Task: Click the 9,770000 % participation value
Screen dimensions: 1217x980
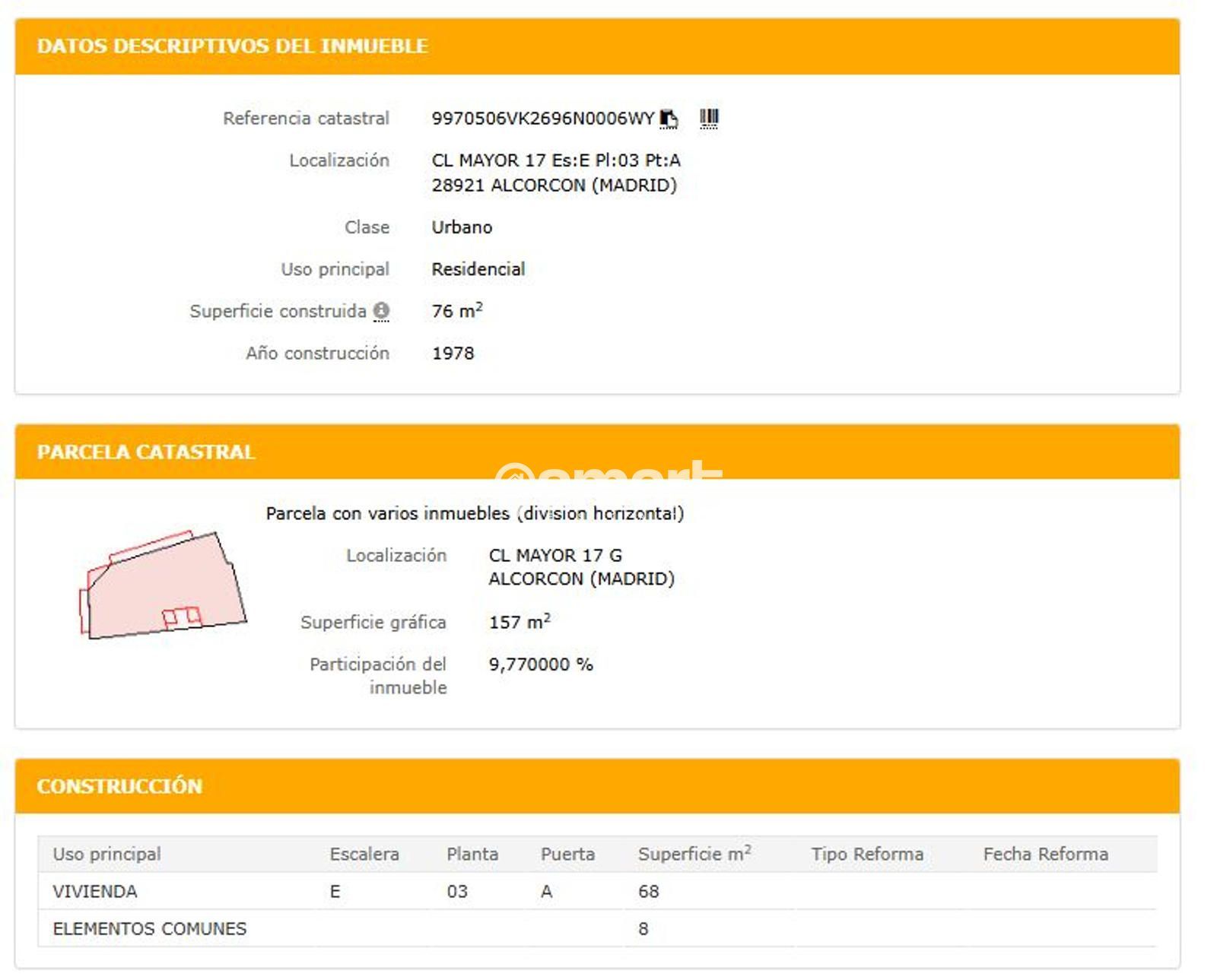Action: coord(540,664)
